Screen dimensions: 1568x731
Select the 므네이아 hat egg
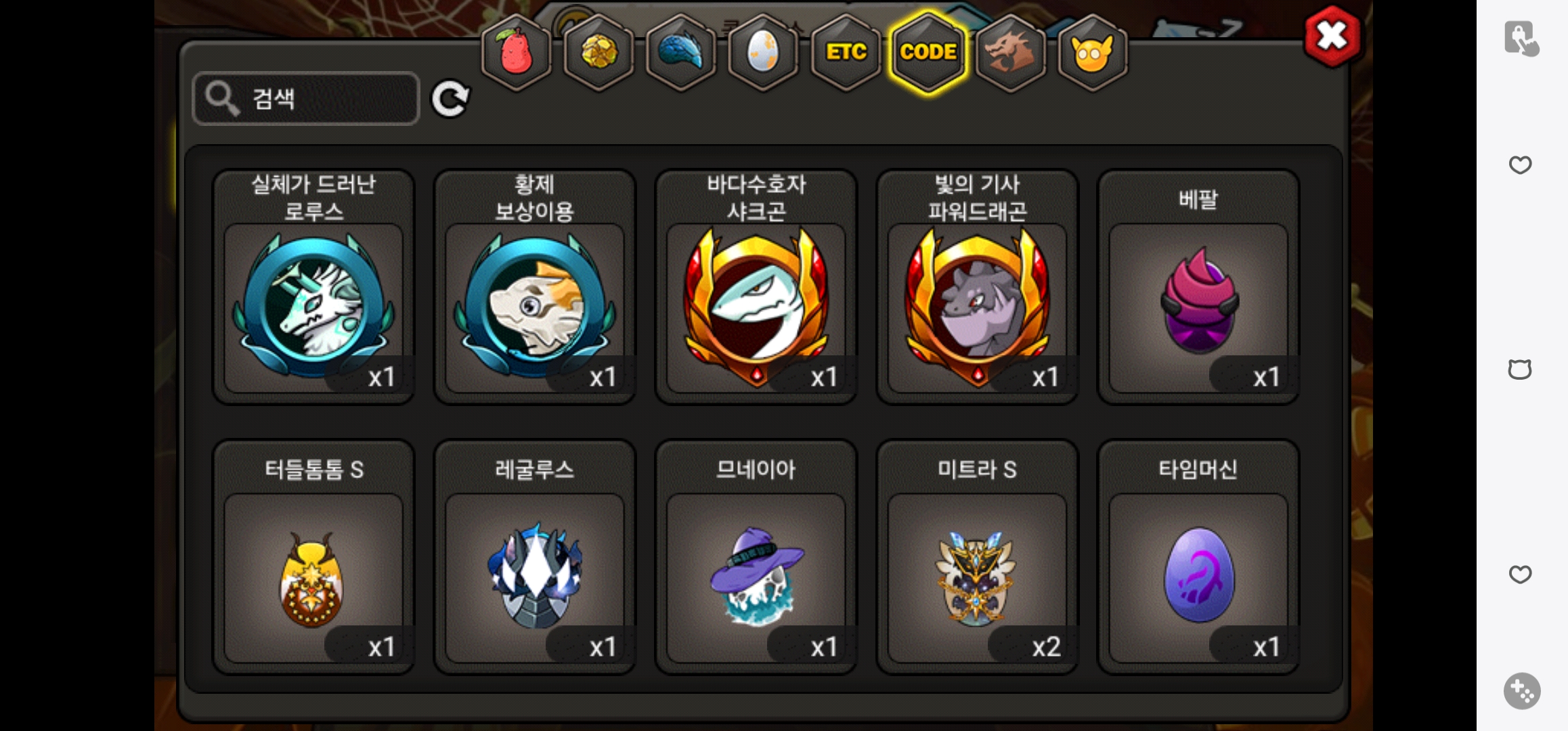click(756, 557)
